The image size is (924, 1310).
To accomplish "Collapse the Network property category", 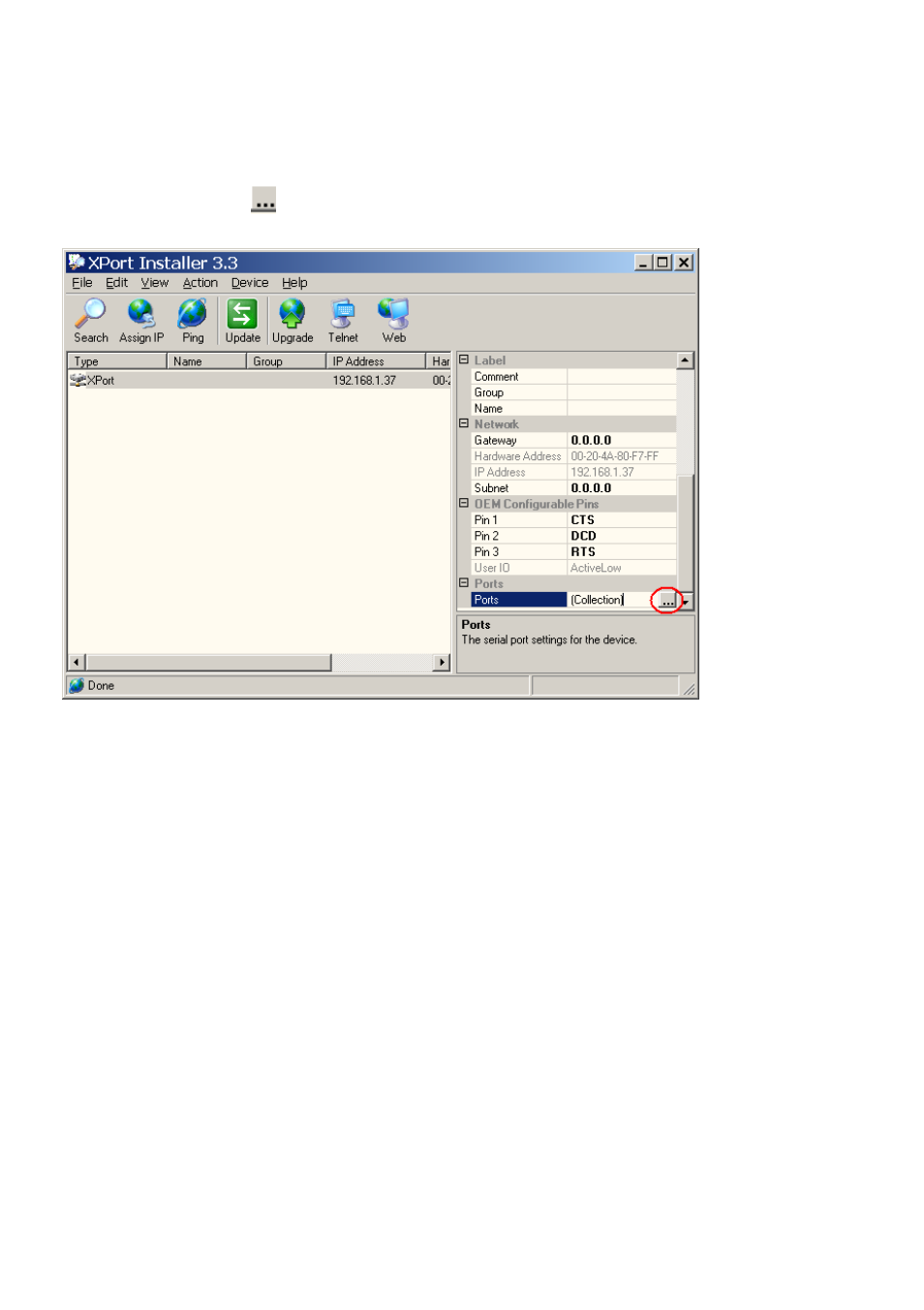I will [464, 423].
